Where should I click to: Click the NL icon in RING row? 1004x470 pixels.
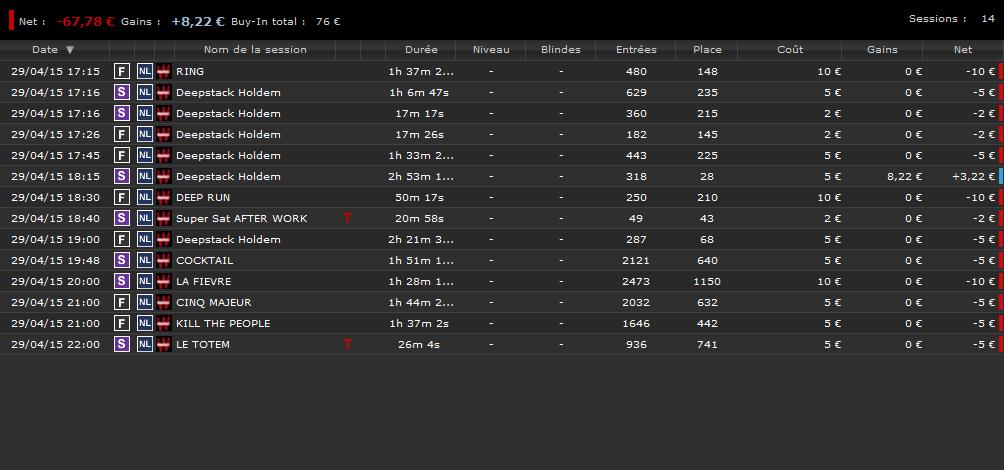(x=145, y=71)
